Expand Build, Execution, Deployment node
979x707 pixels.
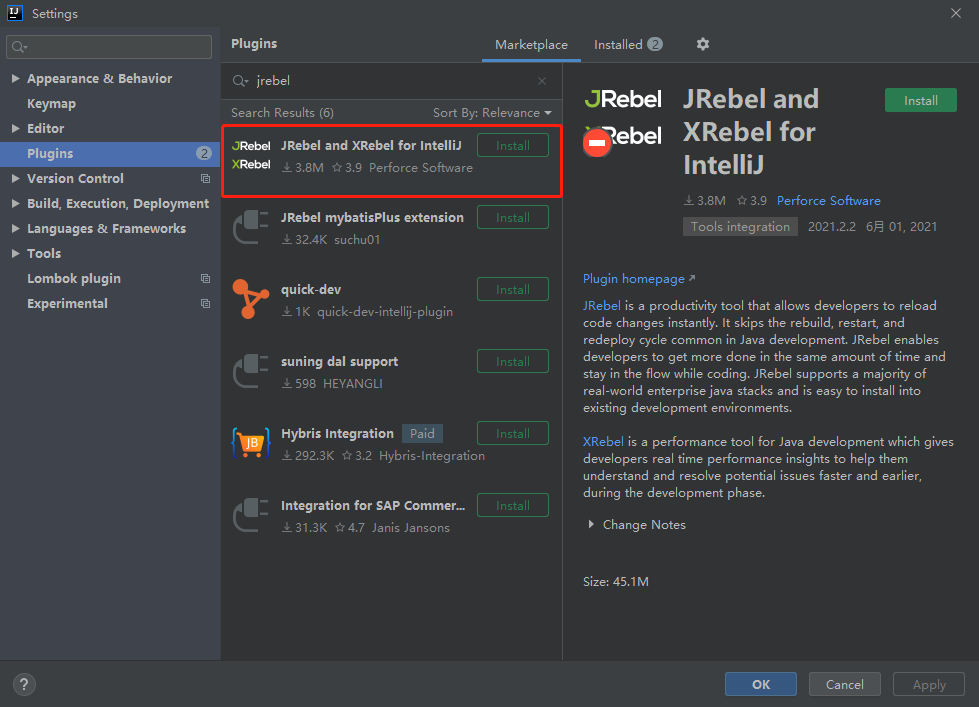pyautogui.click(x=16, y=204)
